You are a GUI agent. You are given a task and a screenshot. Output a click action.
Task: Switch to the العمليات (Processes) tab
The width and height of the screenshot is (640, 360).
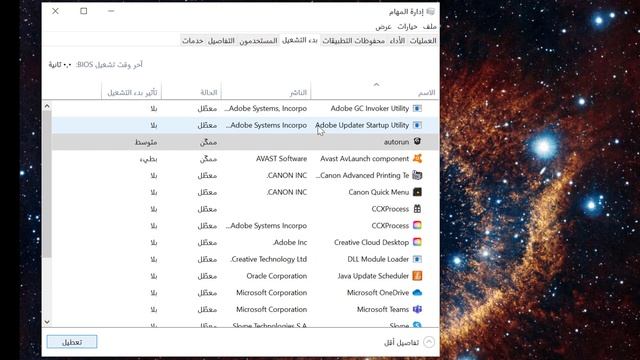(423, 40)
